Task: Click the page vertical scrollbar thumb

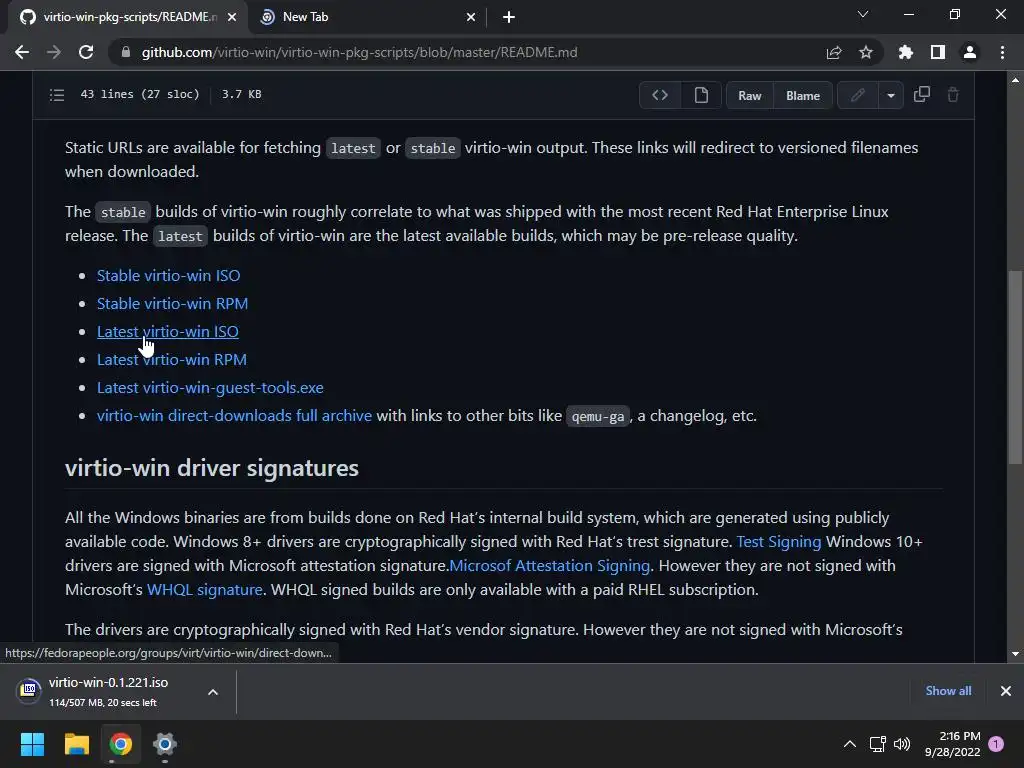Action: tap(1015, 367)
